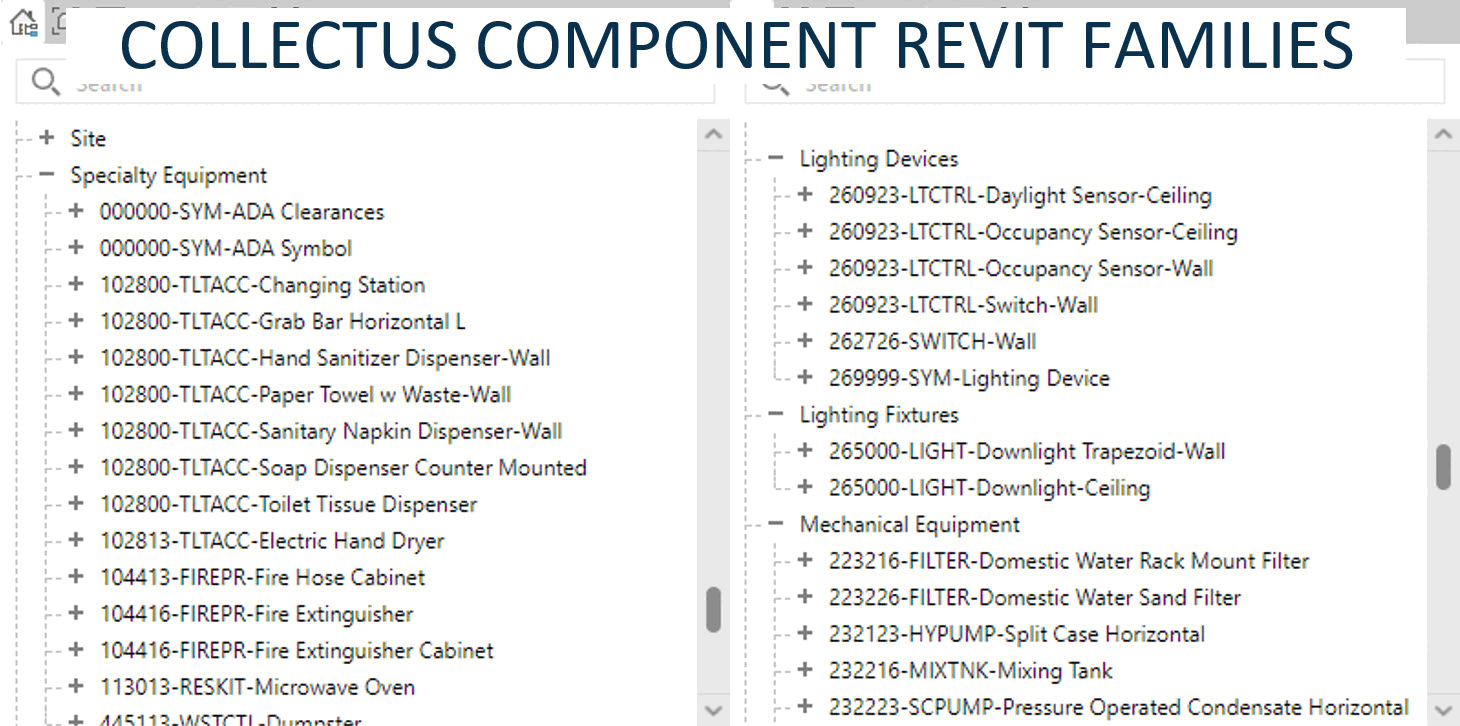Expand 260923-LTCTRL-Occupancy Sensor-Wall family
Image resolution: width=1460 pixels, height=726 pixels.
tap(805, 268)
